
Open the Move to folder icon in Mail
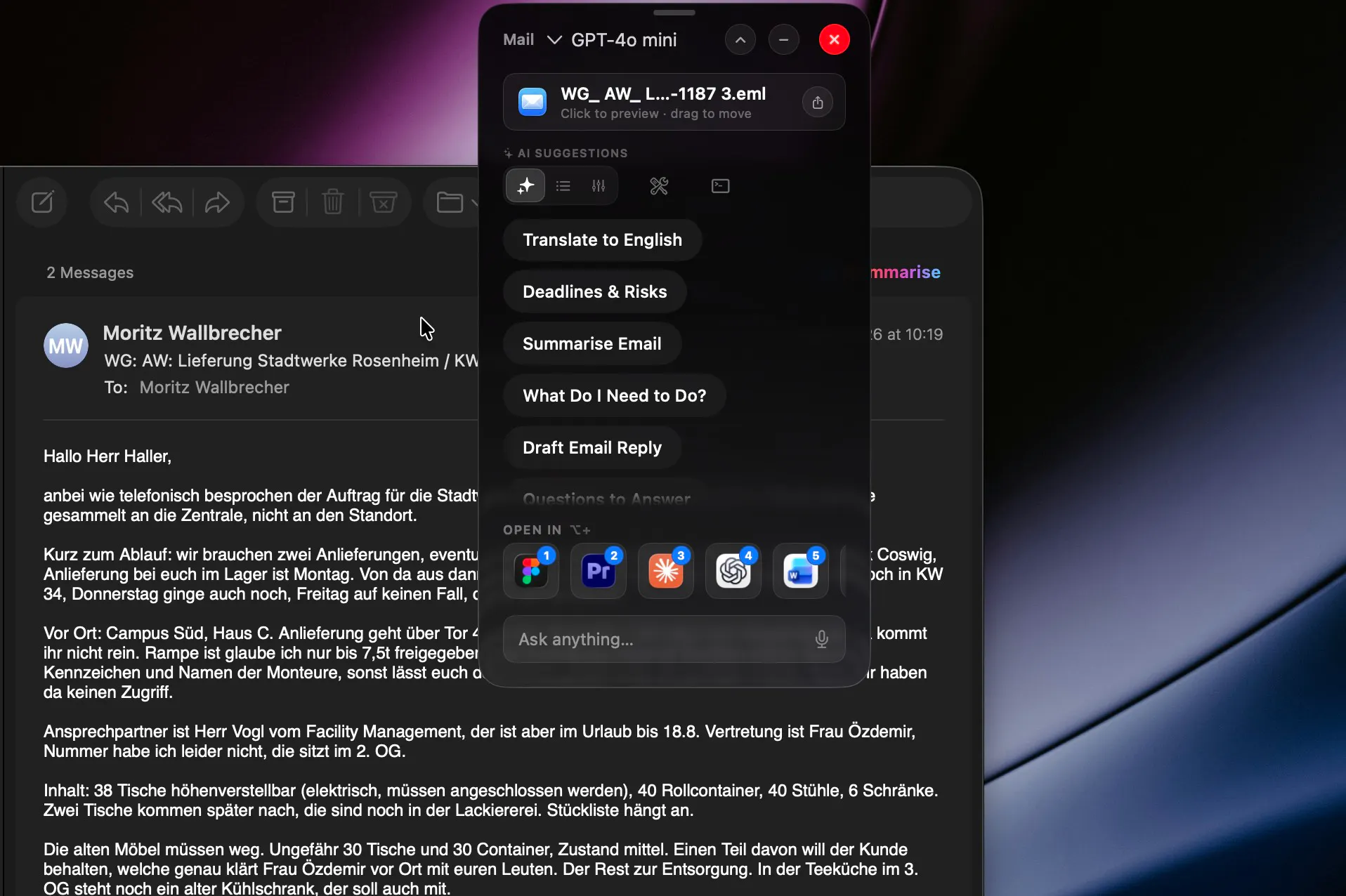pos(450,203)
